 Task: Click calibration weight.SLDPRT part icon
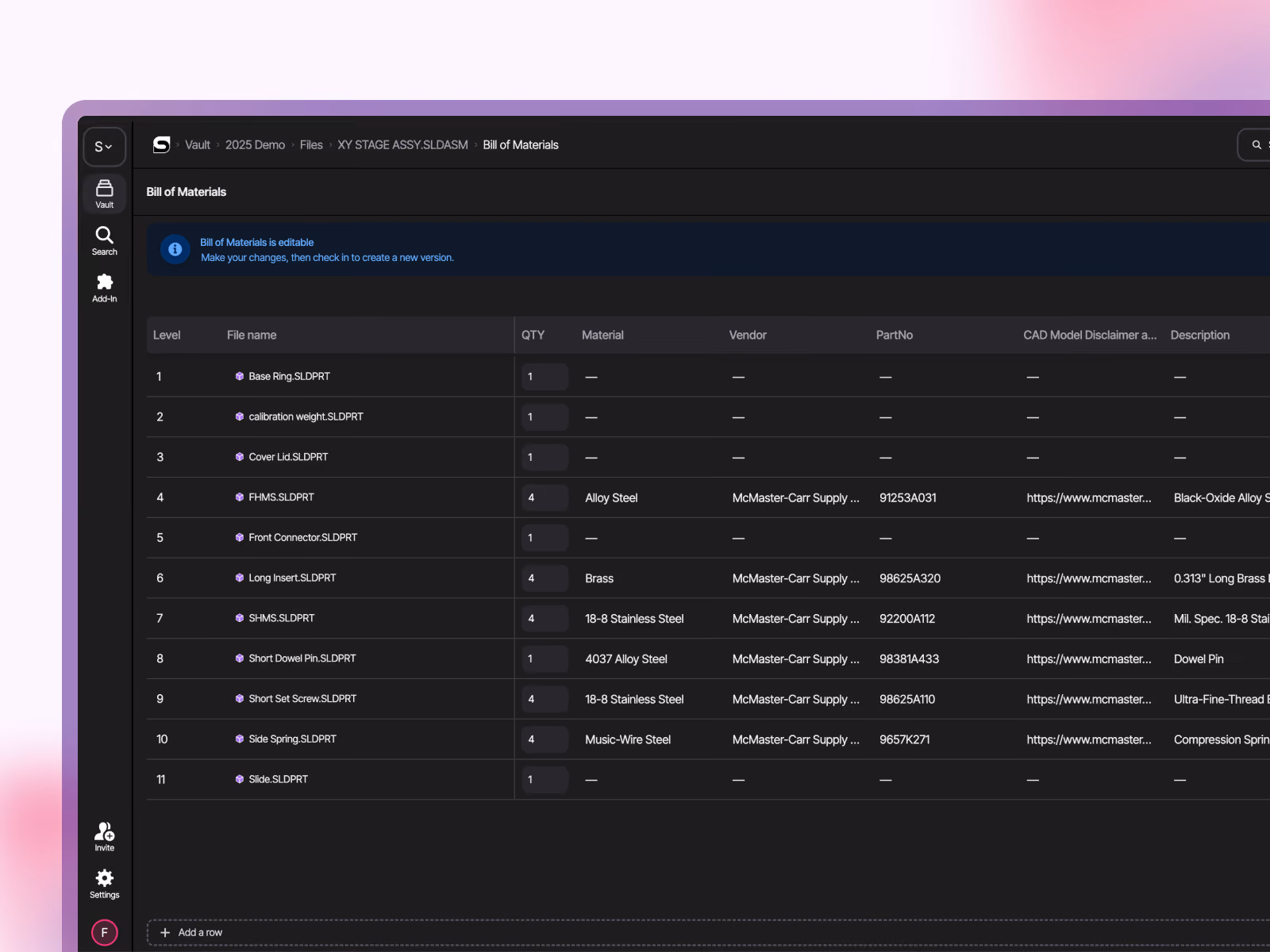(x=240, y=417)
